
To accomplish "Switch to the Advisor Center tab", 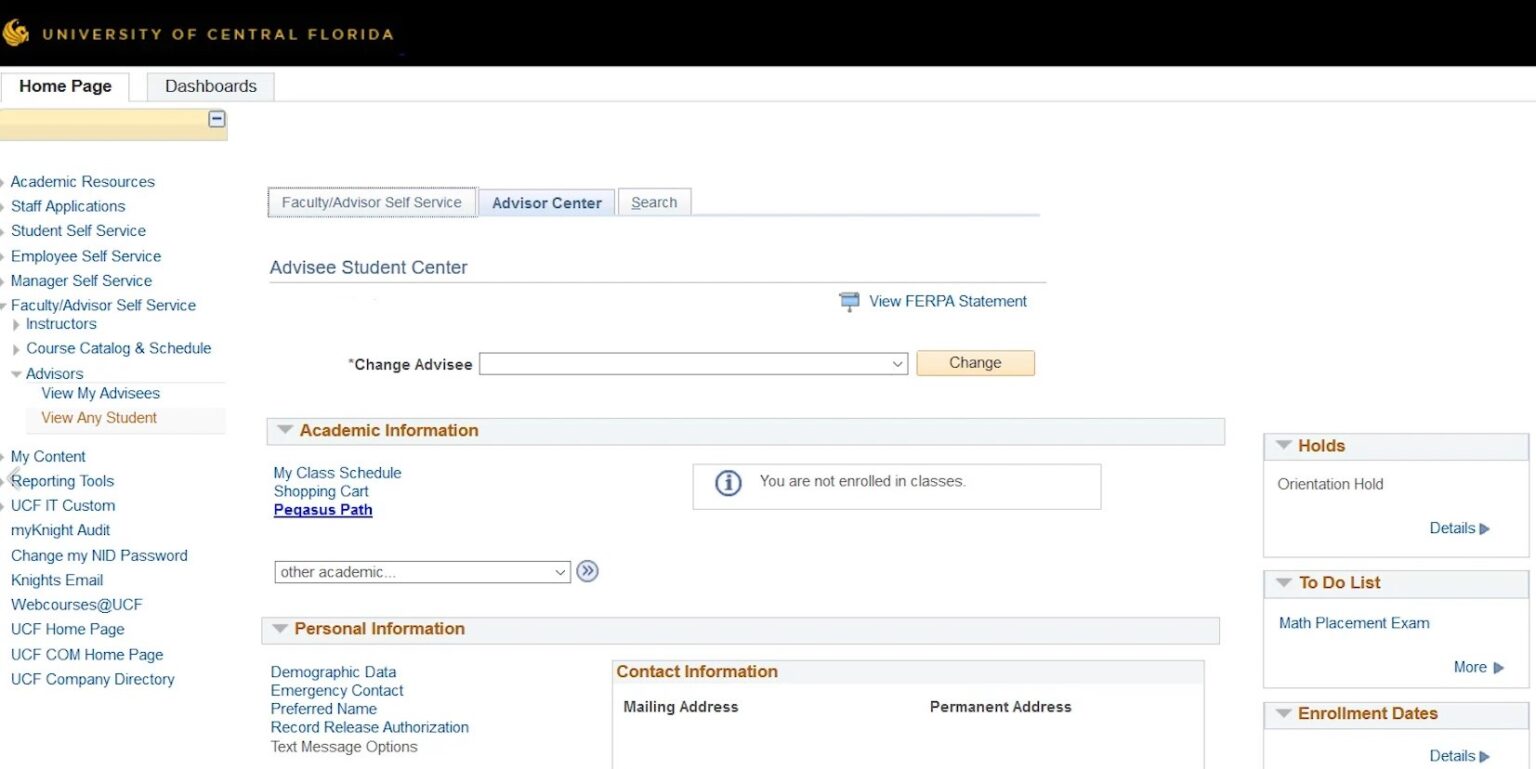I will point(546,202).
